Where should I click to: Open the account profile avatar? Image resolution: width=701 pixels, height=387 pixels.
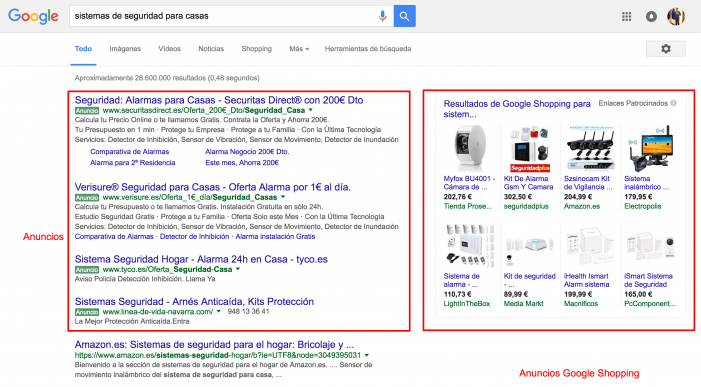[676, 17]
